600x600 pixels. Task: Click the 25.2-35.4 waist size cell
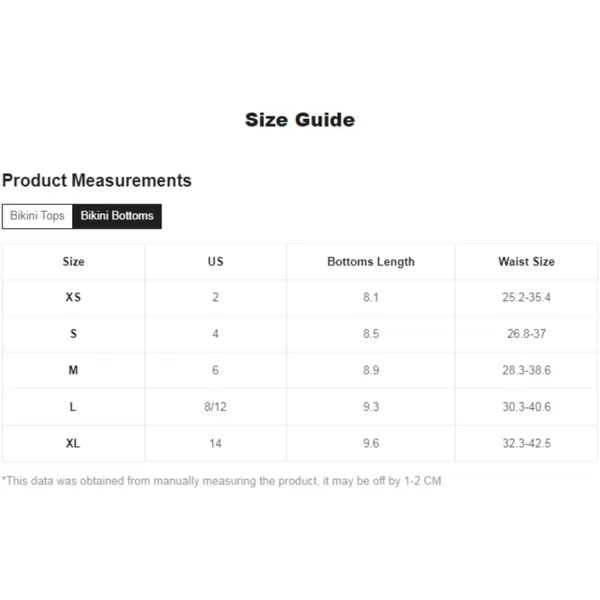pyautogui.click(x=527, y=297)
